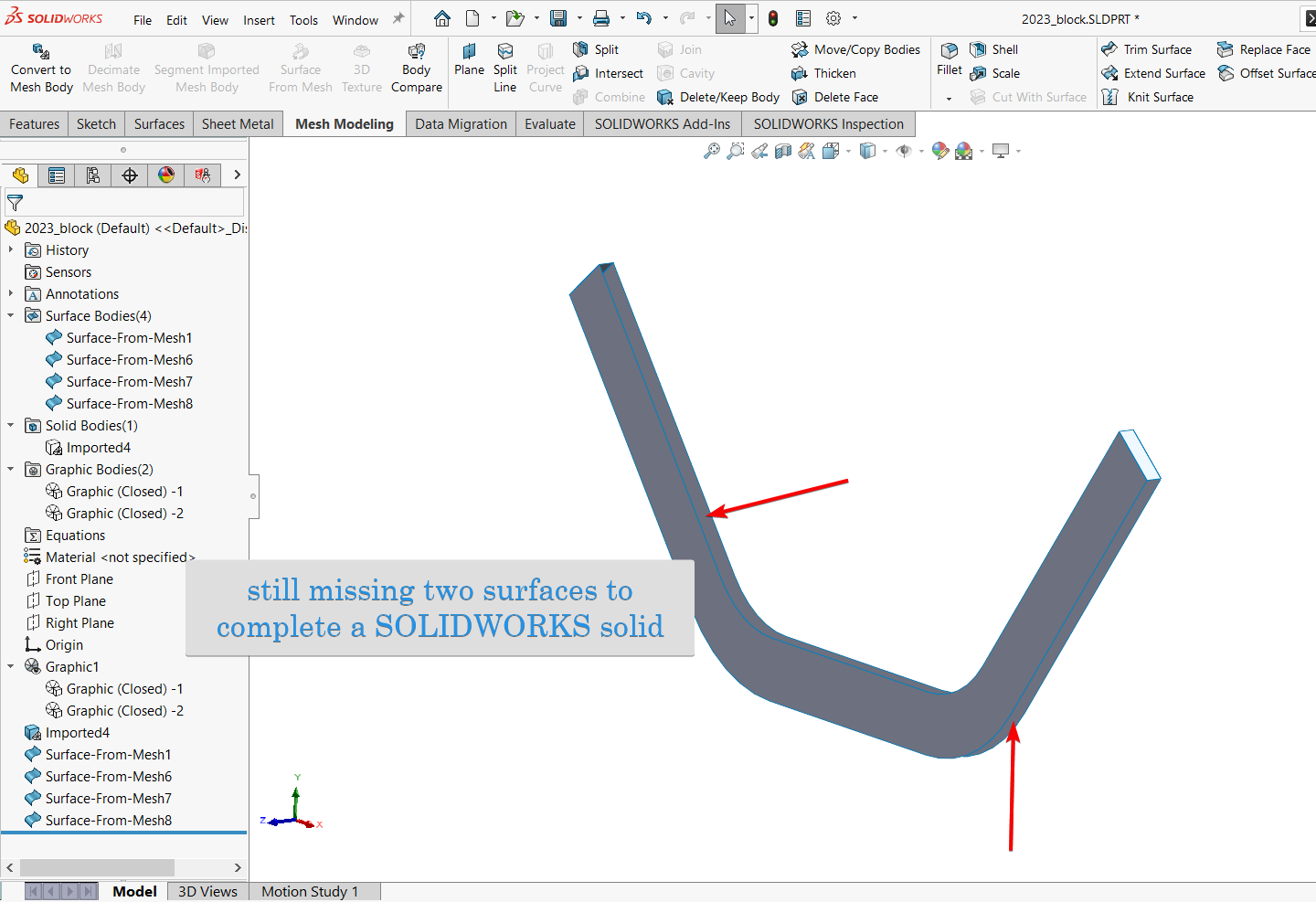Open the Fillet dropdown arrow

point(950,98)
